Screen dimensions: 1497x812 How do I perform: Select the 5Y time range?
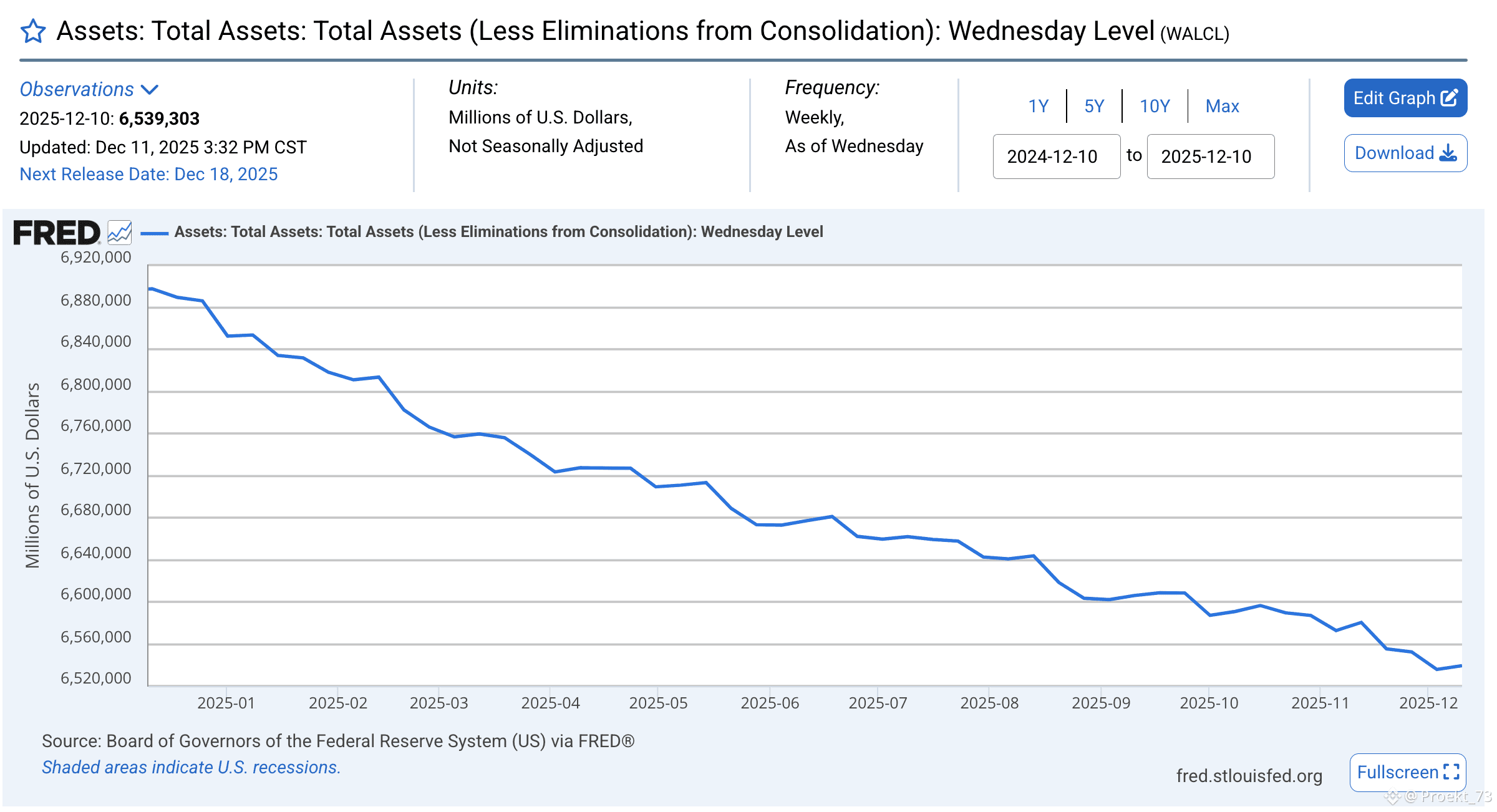(x=1094, y=106)
